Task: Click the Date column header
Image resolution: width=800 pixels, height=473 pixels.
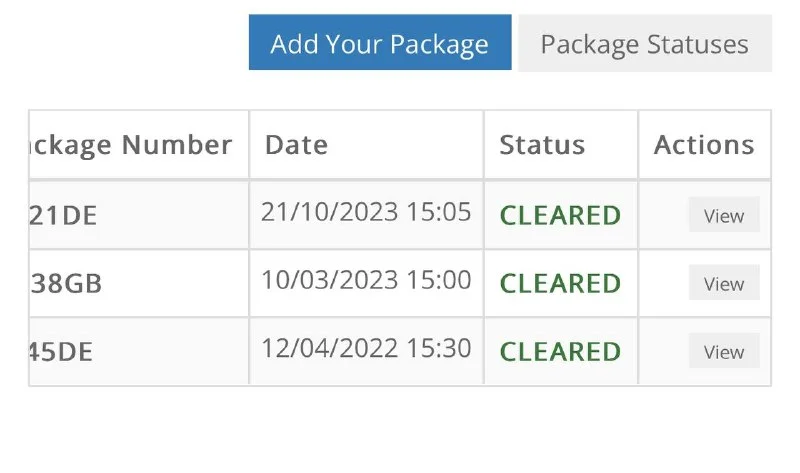Action: coord(296,145)
